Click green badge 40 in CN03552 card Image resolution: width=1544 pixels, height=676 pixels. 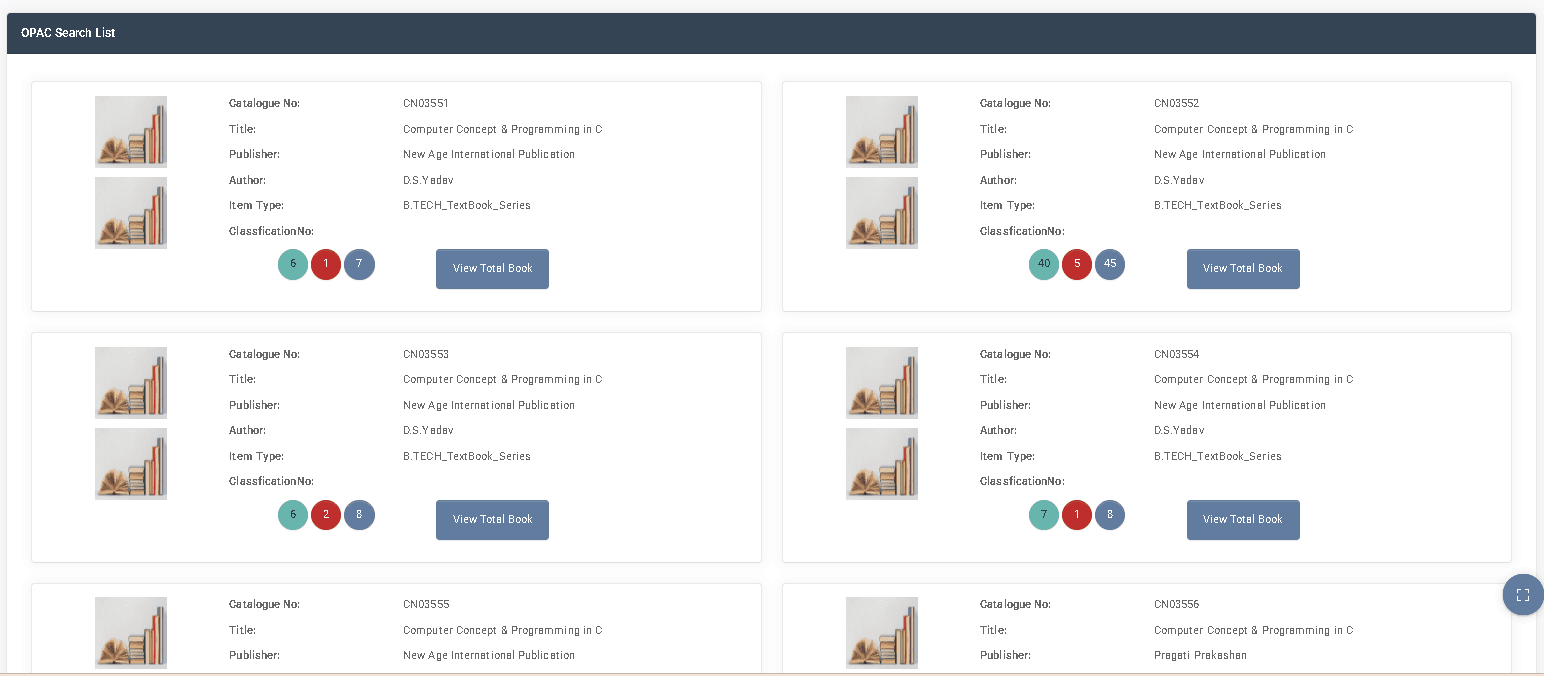(1044, 264)
